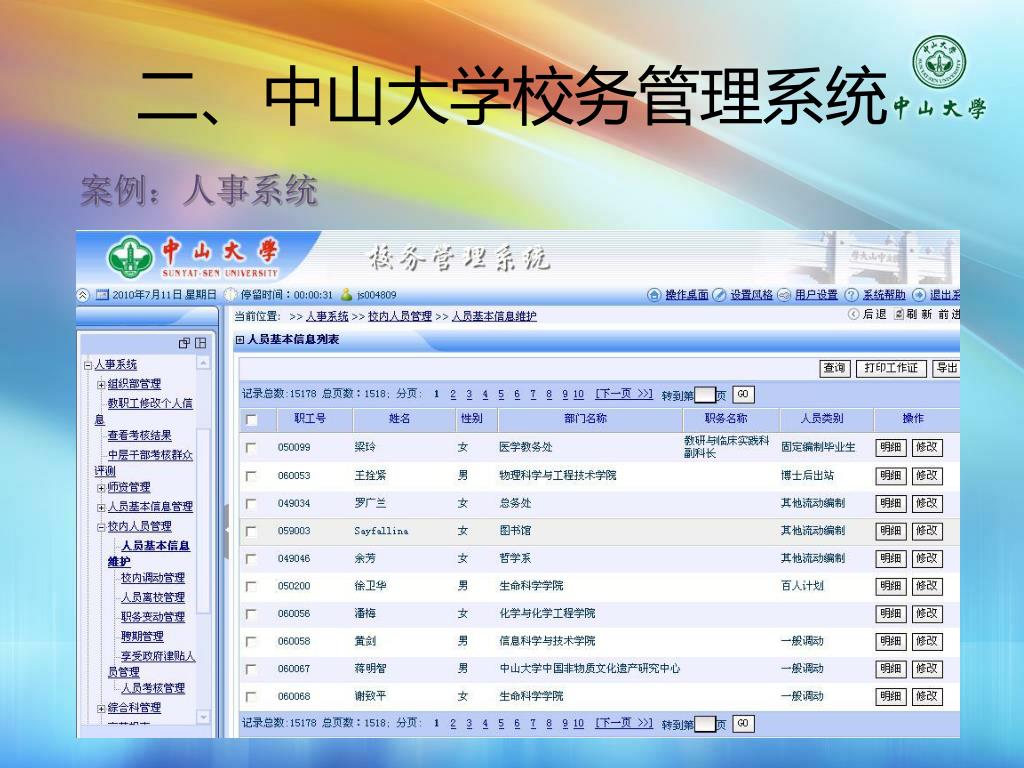Click the calendar icon beside the date
This screenshot has height=768, width=1024.
click(102, 295)
